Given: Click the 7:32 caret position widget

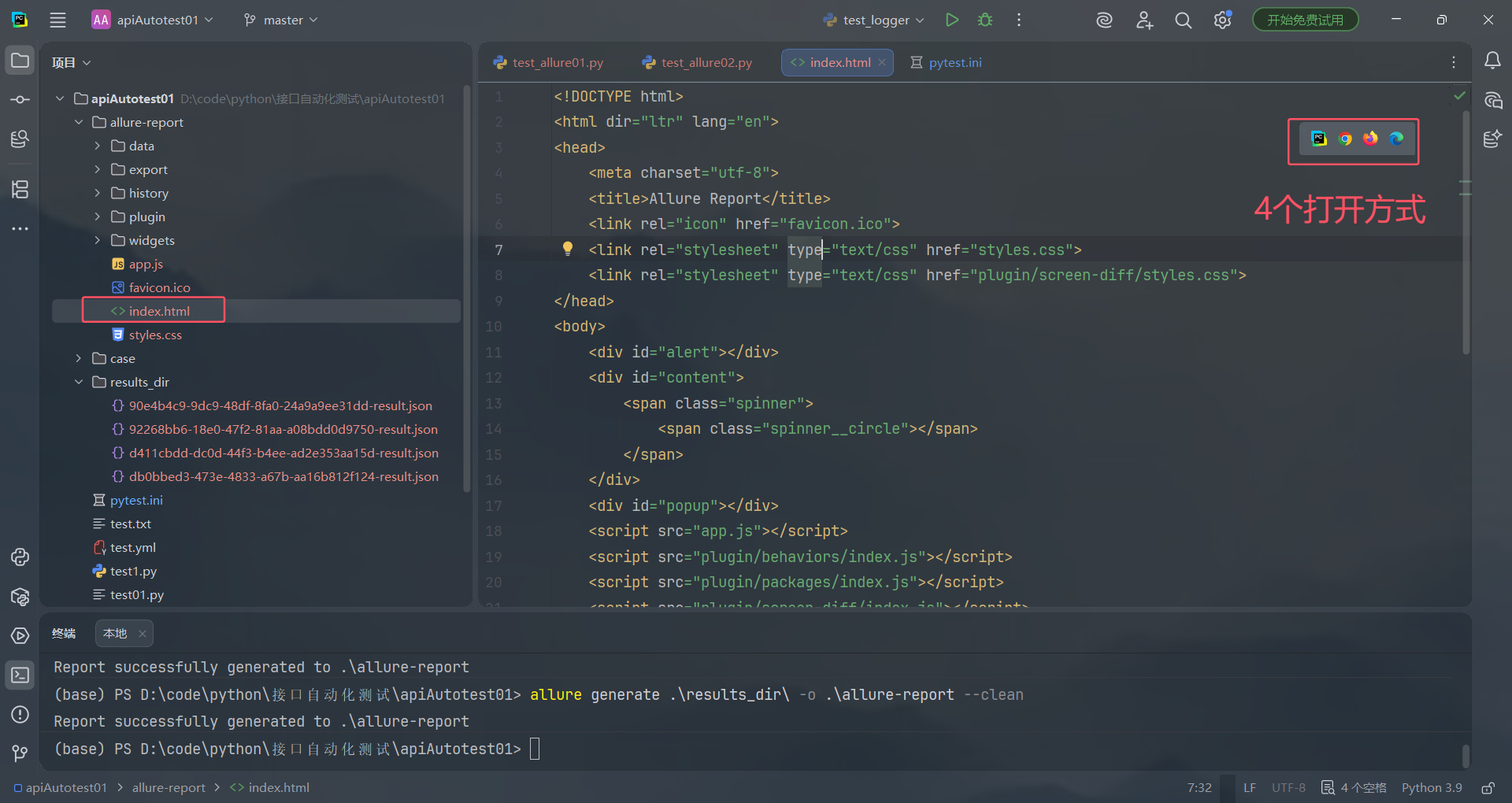Looking at the screenshot, I should (x=1199, y=788).
